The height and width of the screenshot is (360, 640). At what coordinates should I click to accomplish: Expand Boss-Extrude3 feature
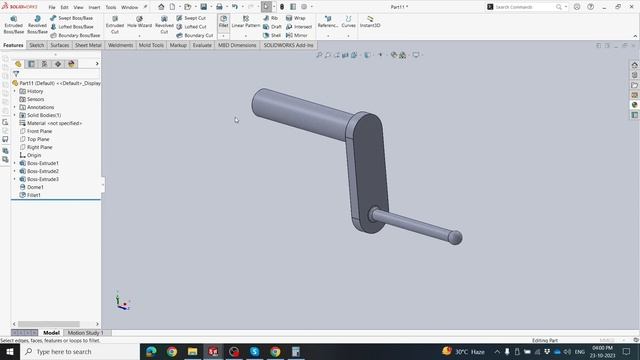(x=15, y=179)
